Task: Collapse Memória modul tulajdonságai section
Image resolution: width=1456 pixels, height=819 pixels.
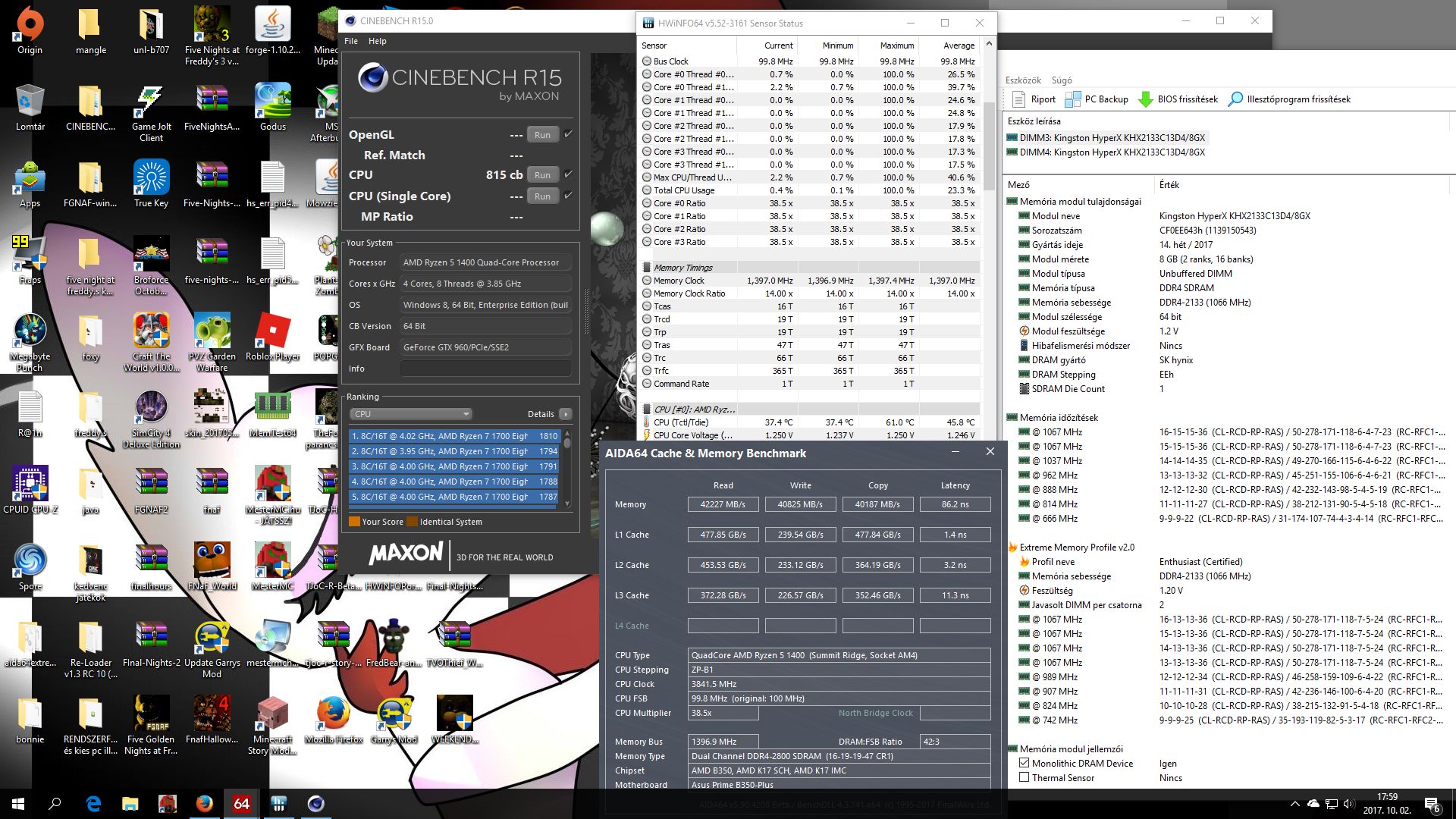Action: tap(1012, 202)
